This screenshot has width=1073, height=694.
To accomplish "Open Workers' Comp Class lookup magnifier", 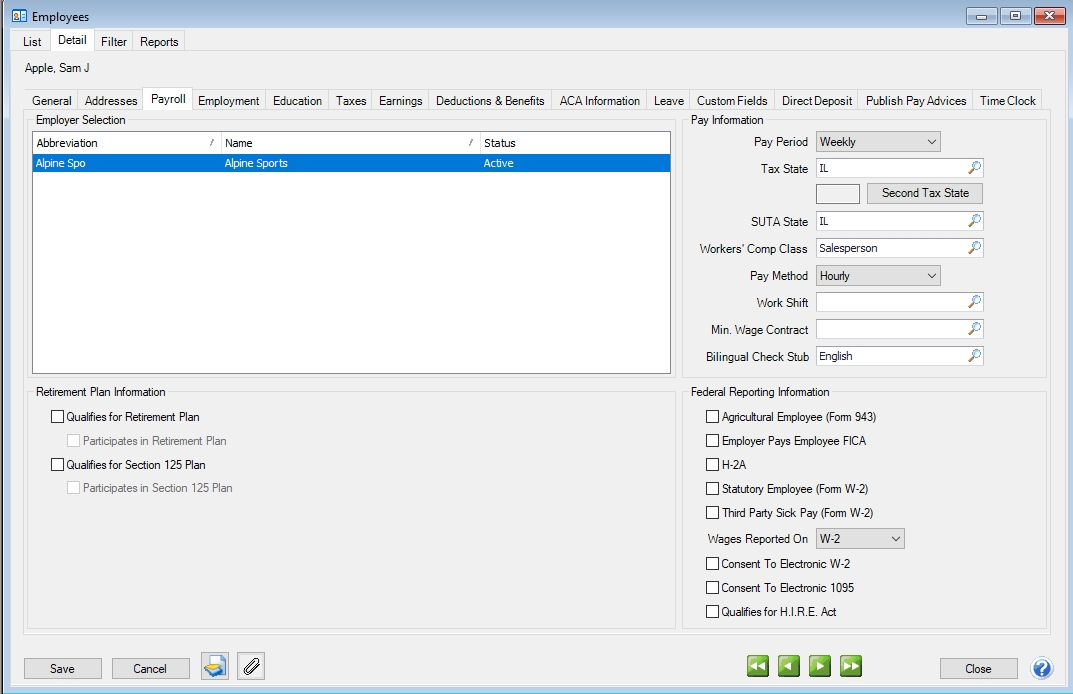I will coord(975,248).
